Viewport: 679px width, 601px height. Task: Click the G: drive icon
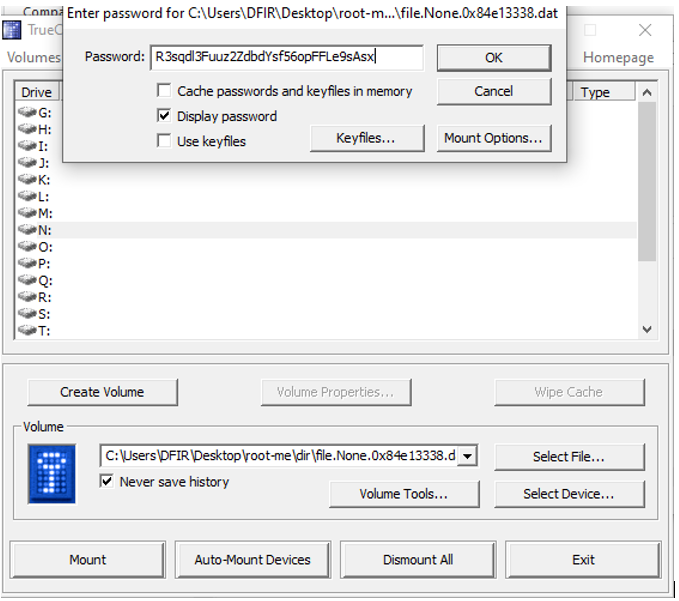point(27,113)
